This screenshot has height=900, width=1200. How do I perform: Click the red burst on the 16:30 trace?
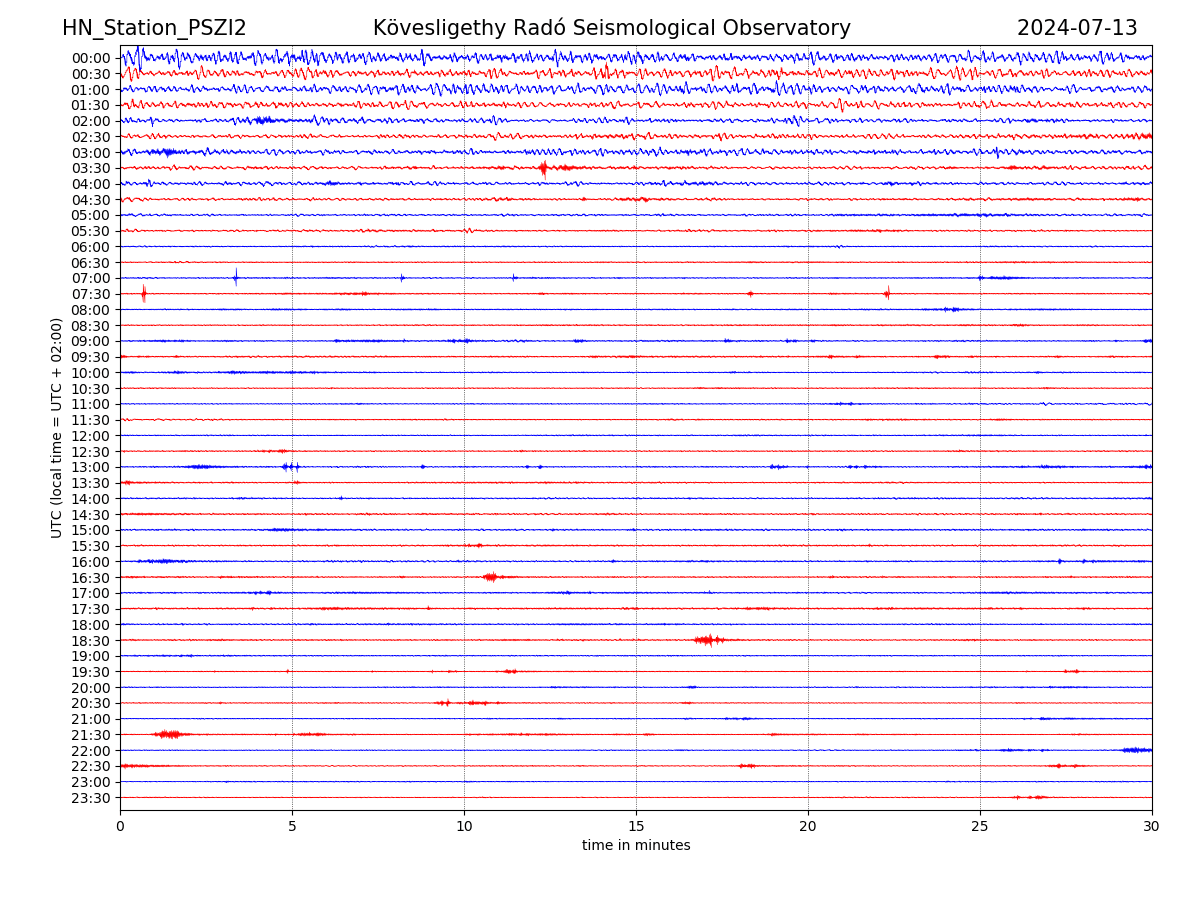pyautogui.click(x=490, y=577)
